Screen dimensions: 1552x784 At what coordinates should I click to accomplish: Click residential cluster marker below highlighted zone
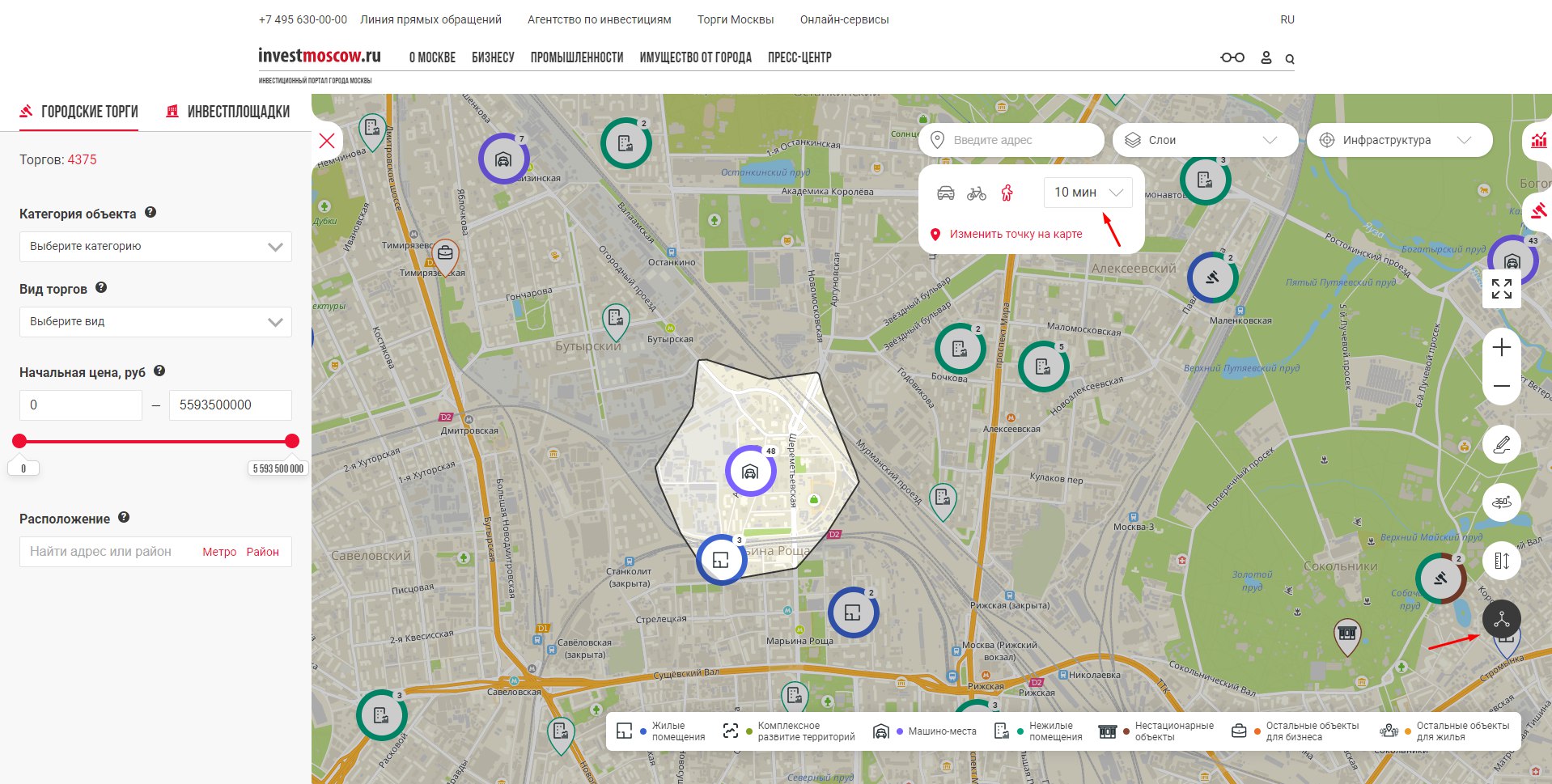721,560
